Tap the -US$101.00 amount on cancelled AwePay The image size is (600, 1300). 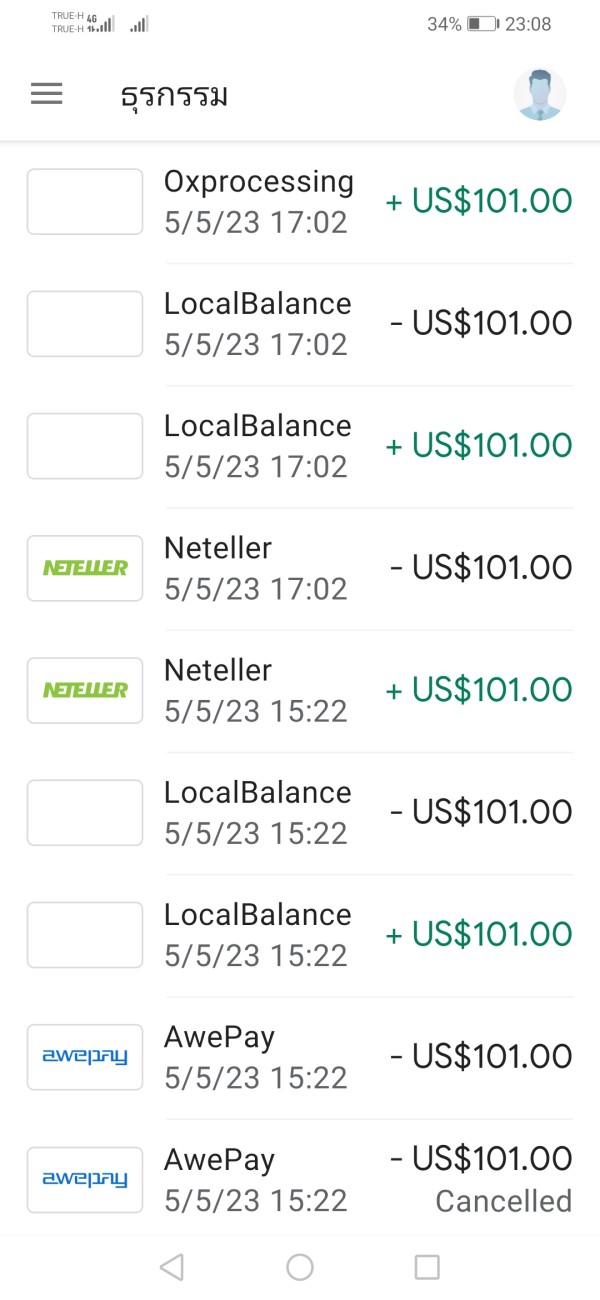481,1159
